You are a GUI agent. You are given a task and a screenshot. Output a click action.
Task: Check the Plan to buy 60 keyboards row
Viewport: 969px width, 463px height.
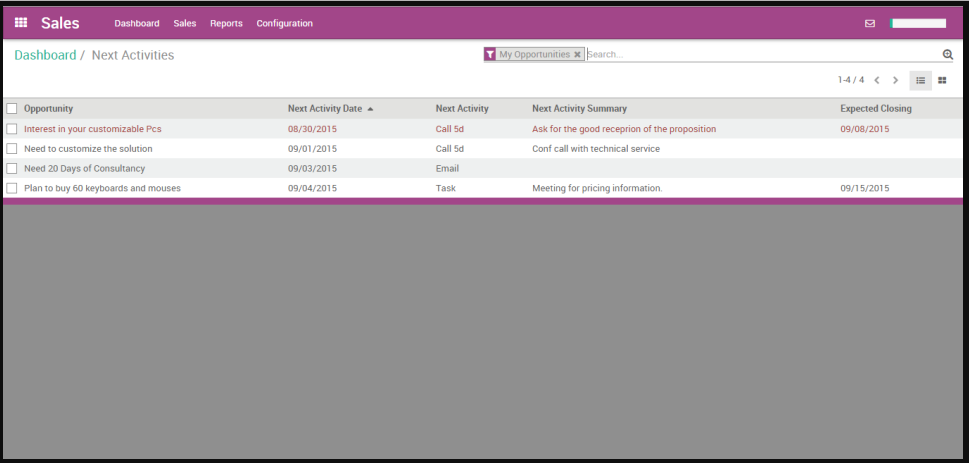[12, 188]
